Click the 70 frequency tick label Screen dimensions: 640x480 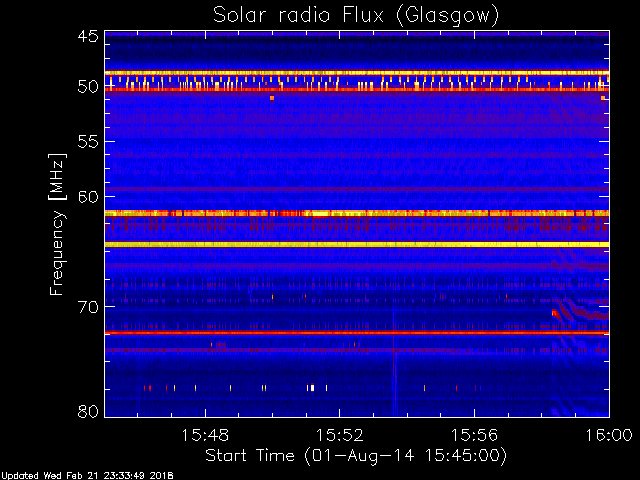point(88,307)
